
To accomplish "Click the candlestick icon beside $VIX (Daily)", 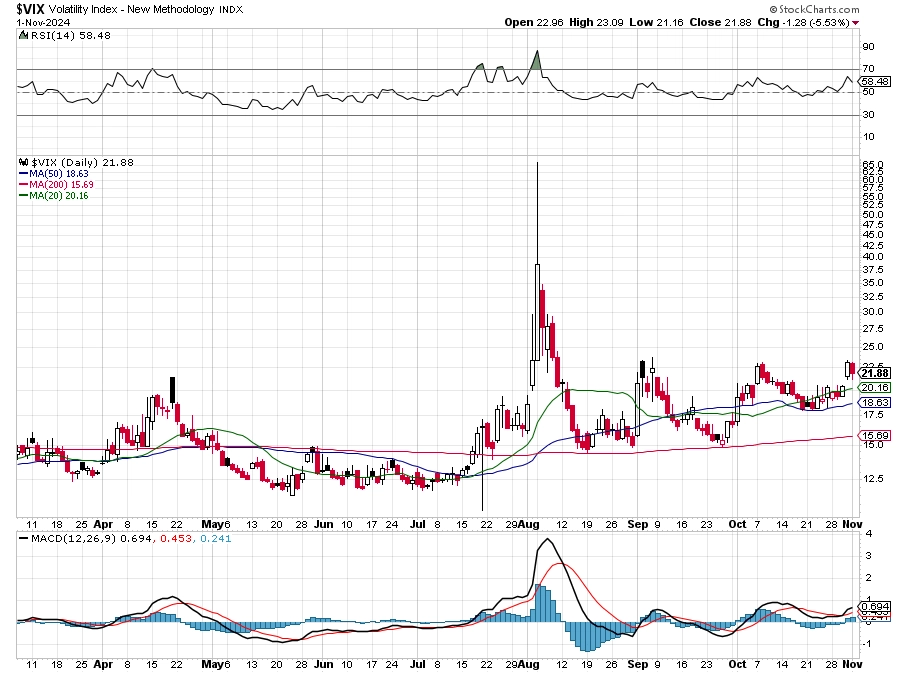I will point(23,162).
